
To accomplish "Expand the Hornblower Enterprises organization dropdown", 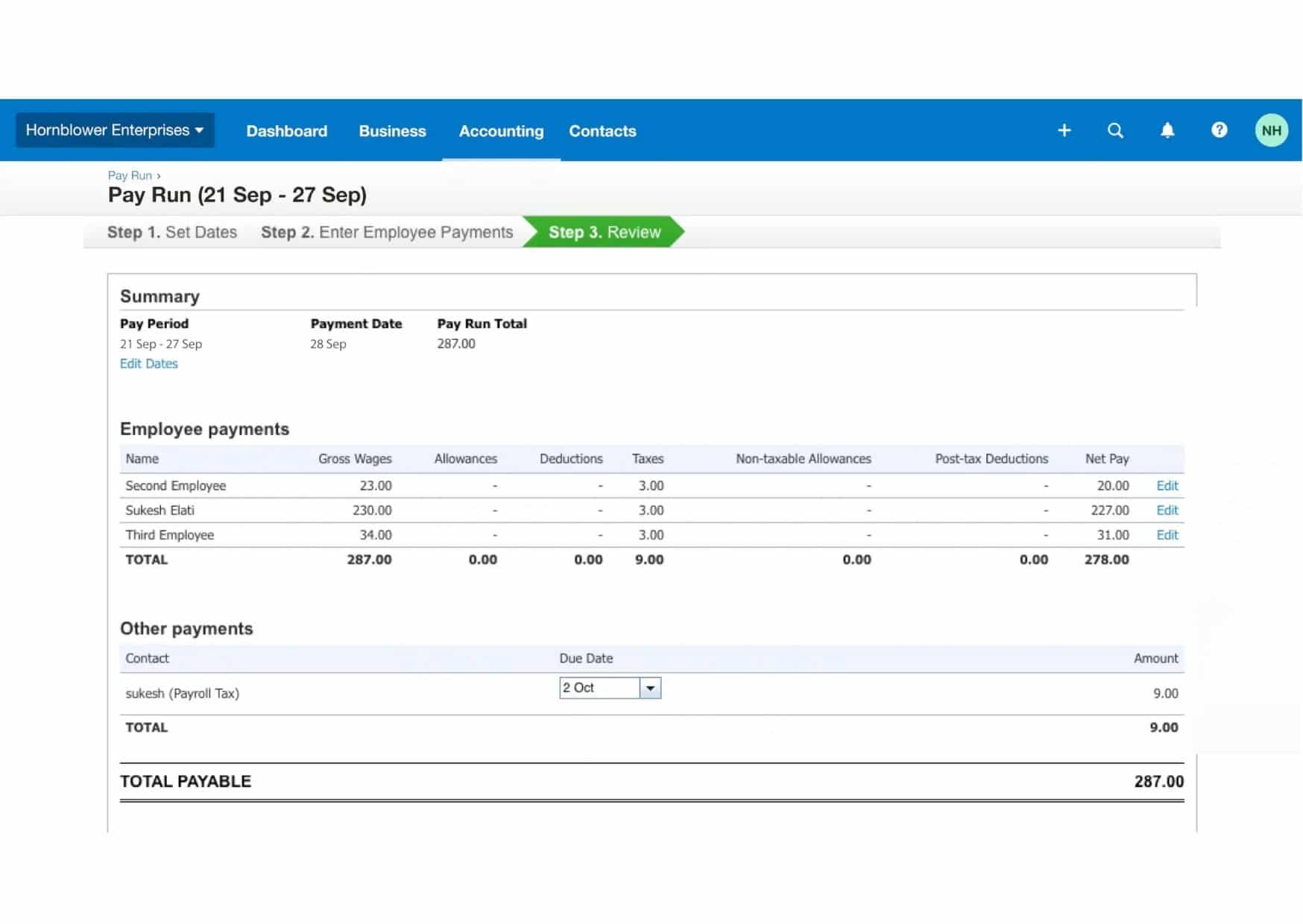I will [x=115, y=130].
